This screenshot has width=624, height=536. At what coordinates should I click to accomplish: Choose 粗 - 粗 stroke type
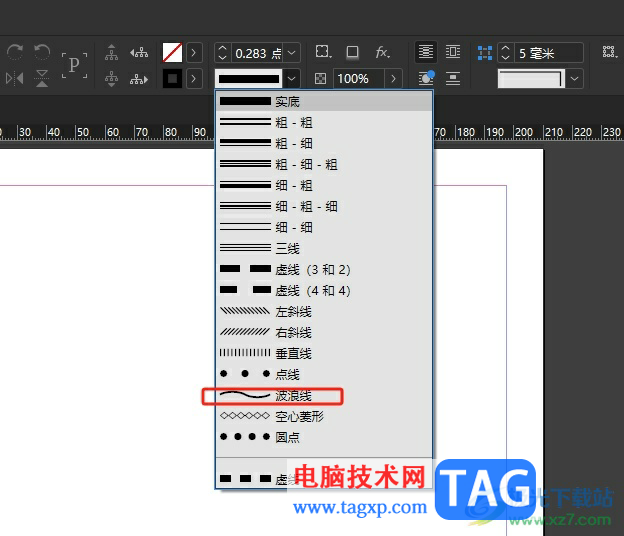(324, 122)
